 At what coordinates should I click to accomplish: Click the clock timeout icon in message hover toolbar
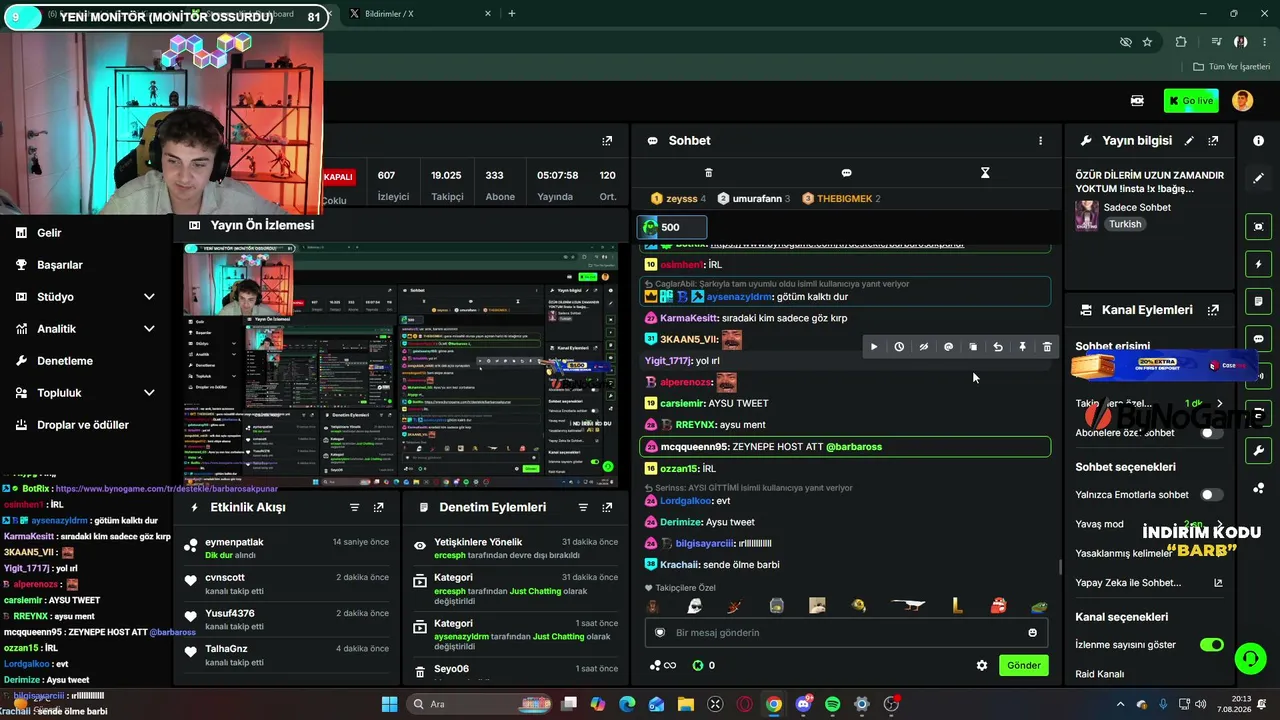[899, 347]
